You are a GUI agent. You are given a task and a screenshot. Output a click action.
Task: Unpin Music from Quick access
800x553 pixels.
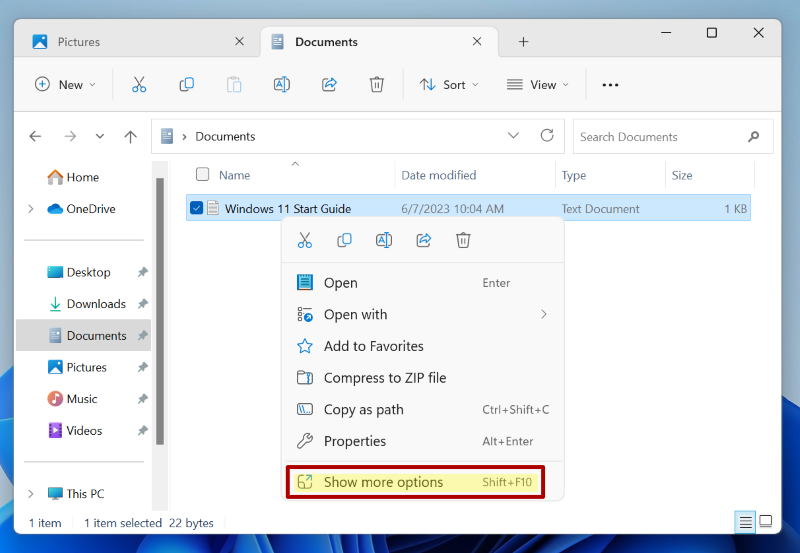pyautogui.click(x=143, y=399)
